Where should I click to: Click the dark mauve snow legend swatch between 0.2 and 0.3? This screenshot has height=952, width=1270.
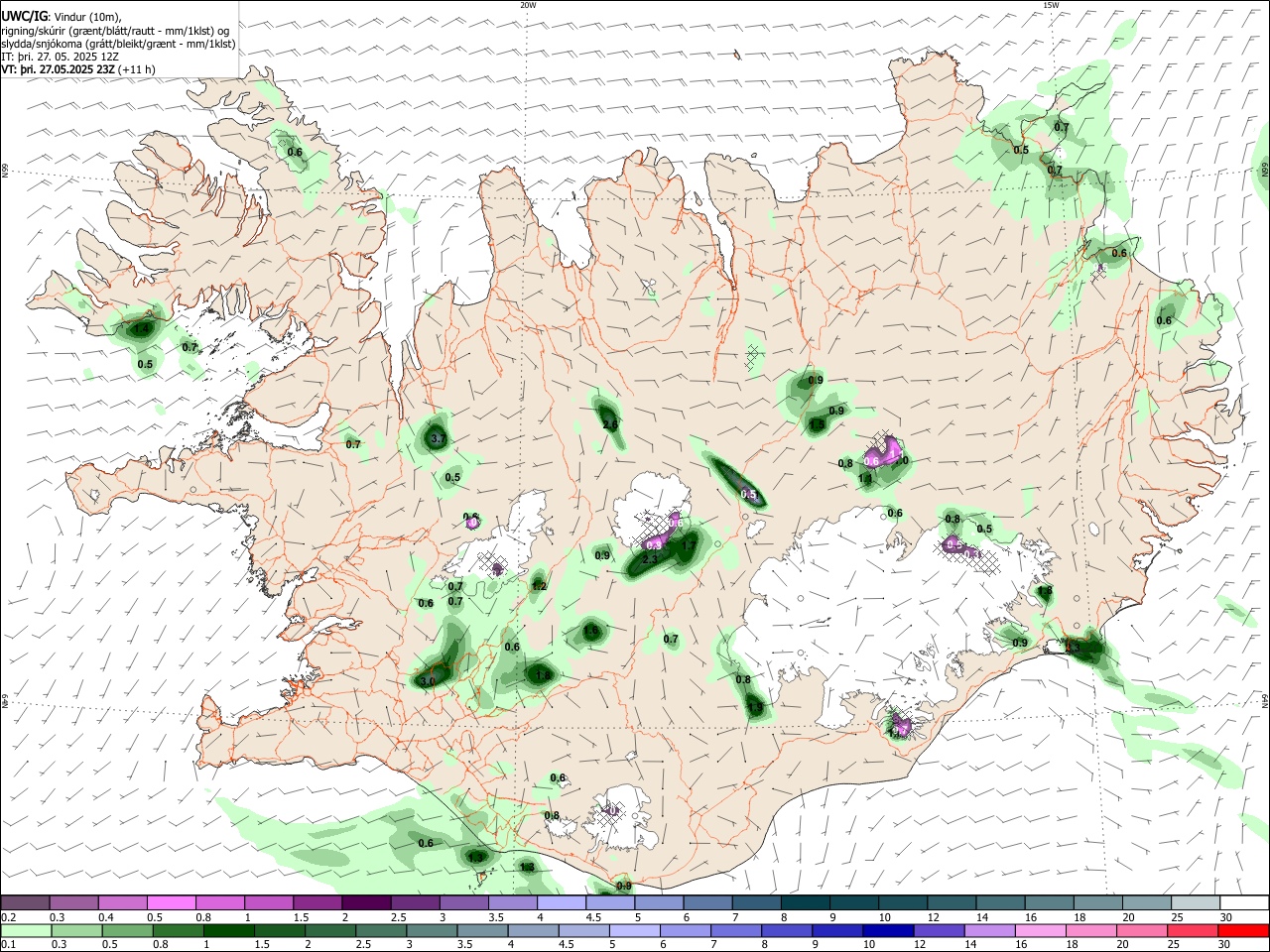26,903
